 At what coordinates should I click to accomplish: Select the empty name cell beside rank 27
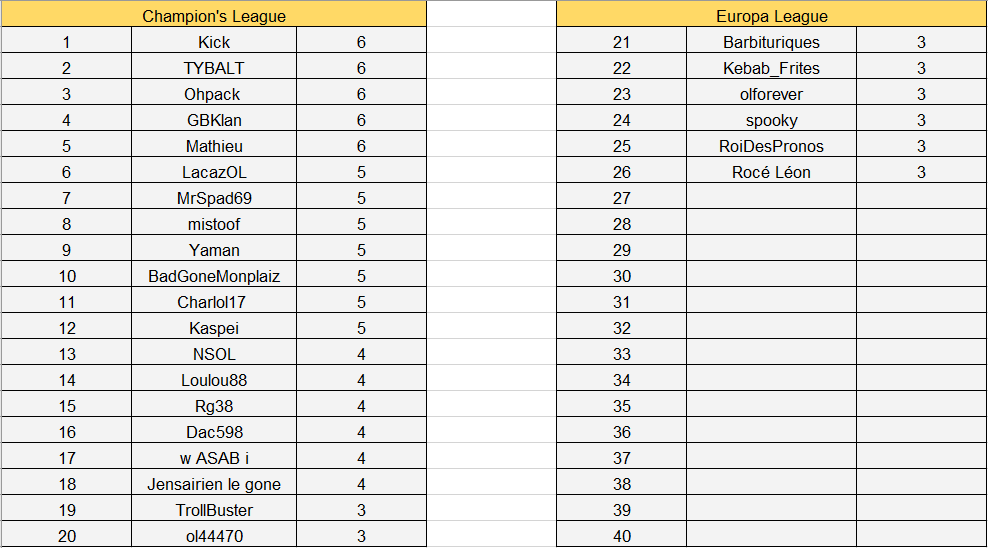pos(771,198)
